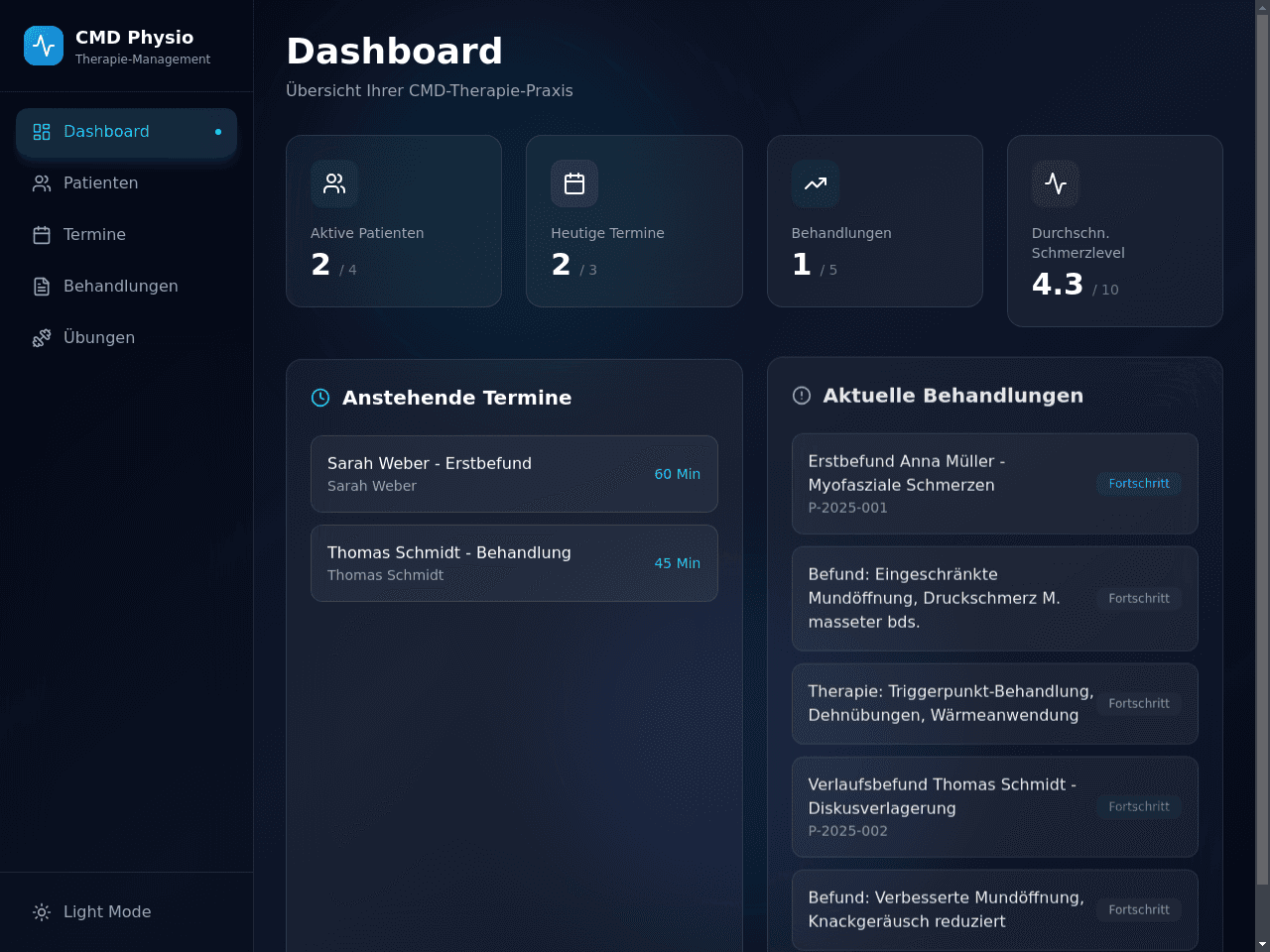Click Fortschritt badge on Erstbefund Anna Müller
The image size is (1270, 952).
(x=1139, y=484)
